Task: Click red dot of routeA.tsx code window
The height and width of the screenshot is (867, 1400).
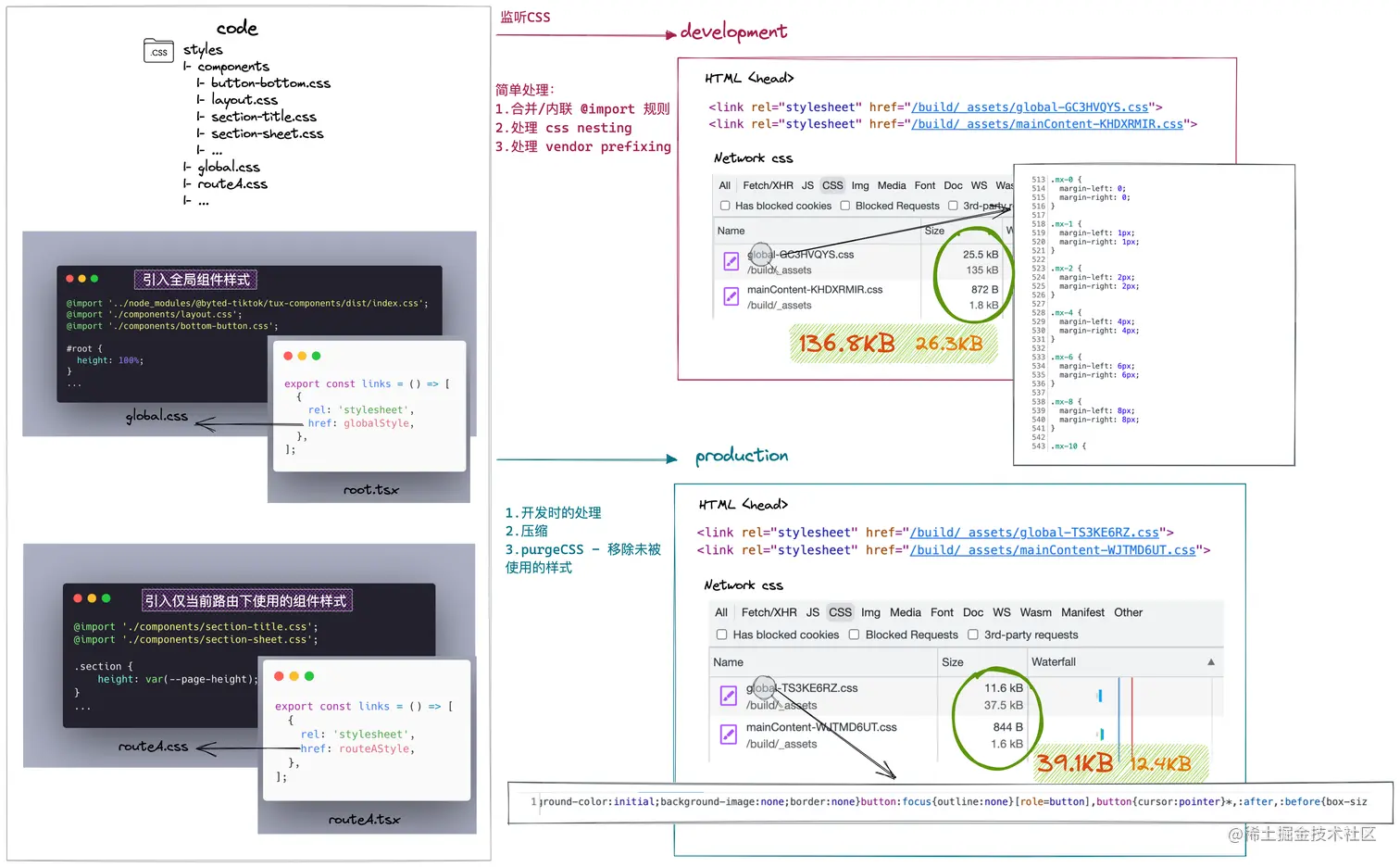Action: (279, 676)
